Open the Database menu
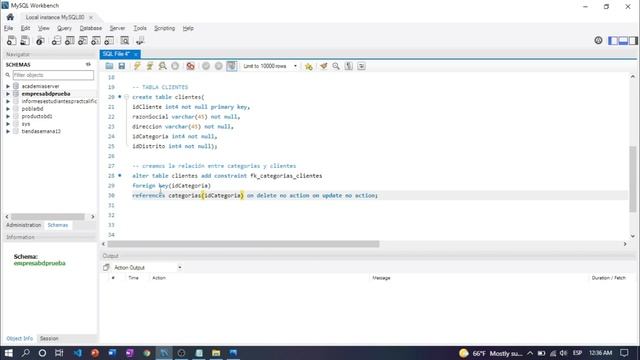The height and width of the screenshot is (360, 640). click(91, 28)
